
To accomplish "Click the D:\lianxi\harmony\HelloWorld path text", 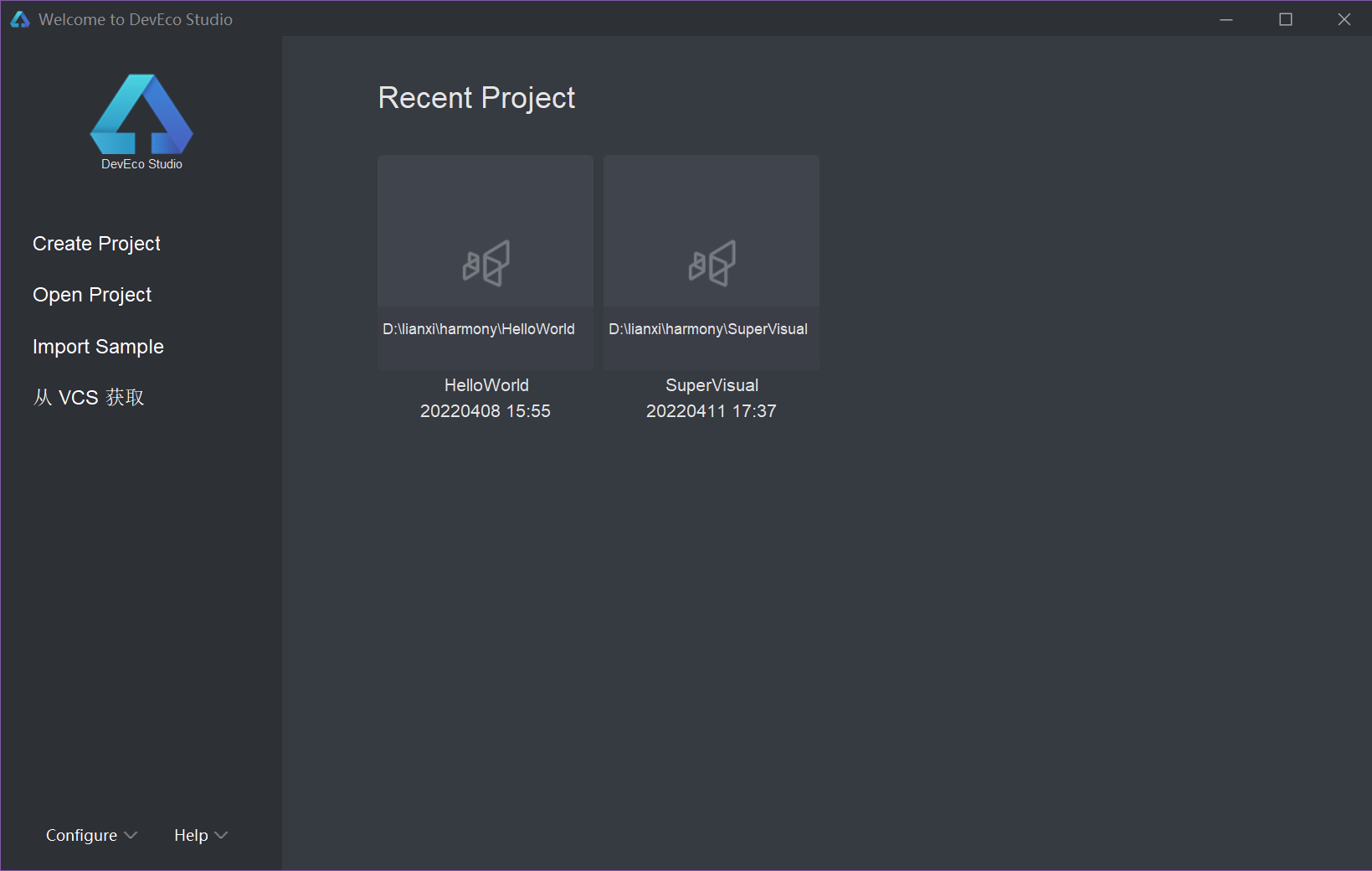I will (x=479, y=329).
